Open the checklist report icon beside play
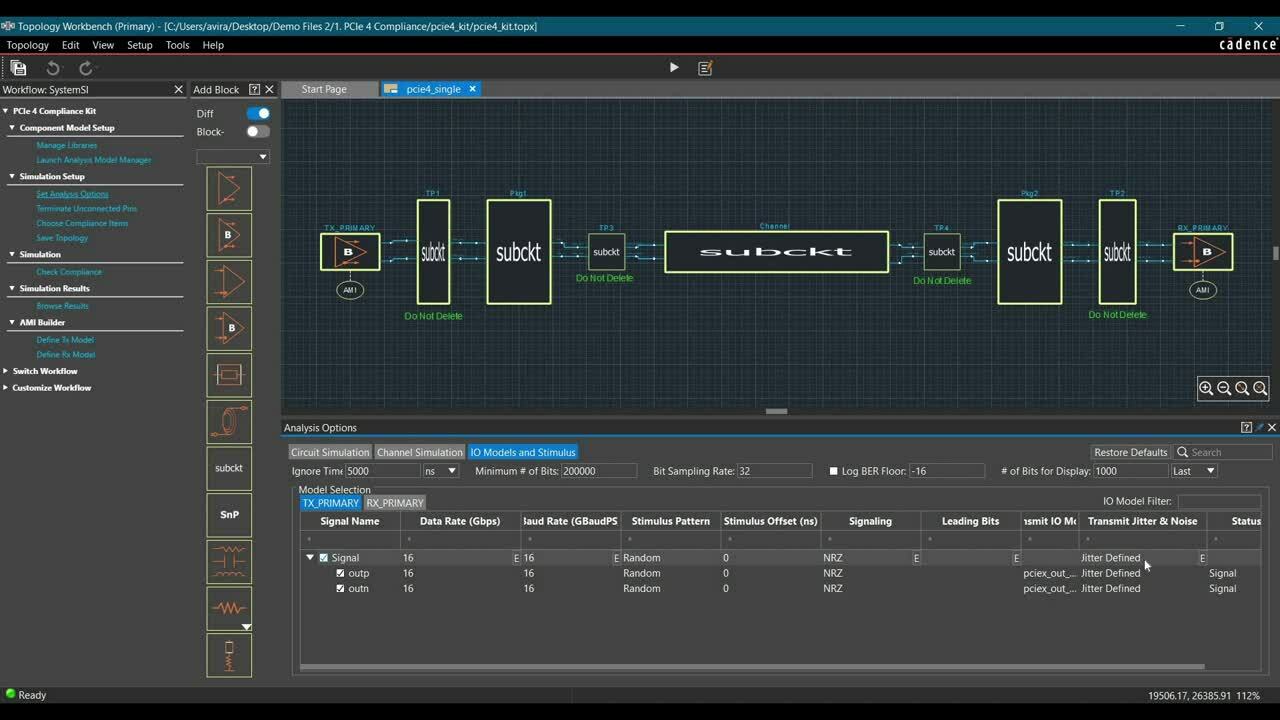The image size is (1280, 720). pos(705,68)
